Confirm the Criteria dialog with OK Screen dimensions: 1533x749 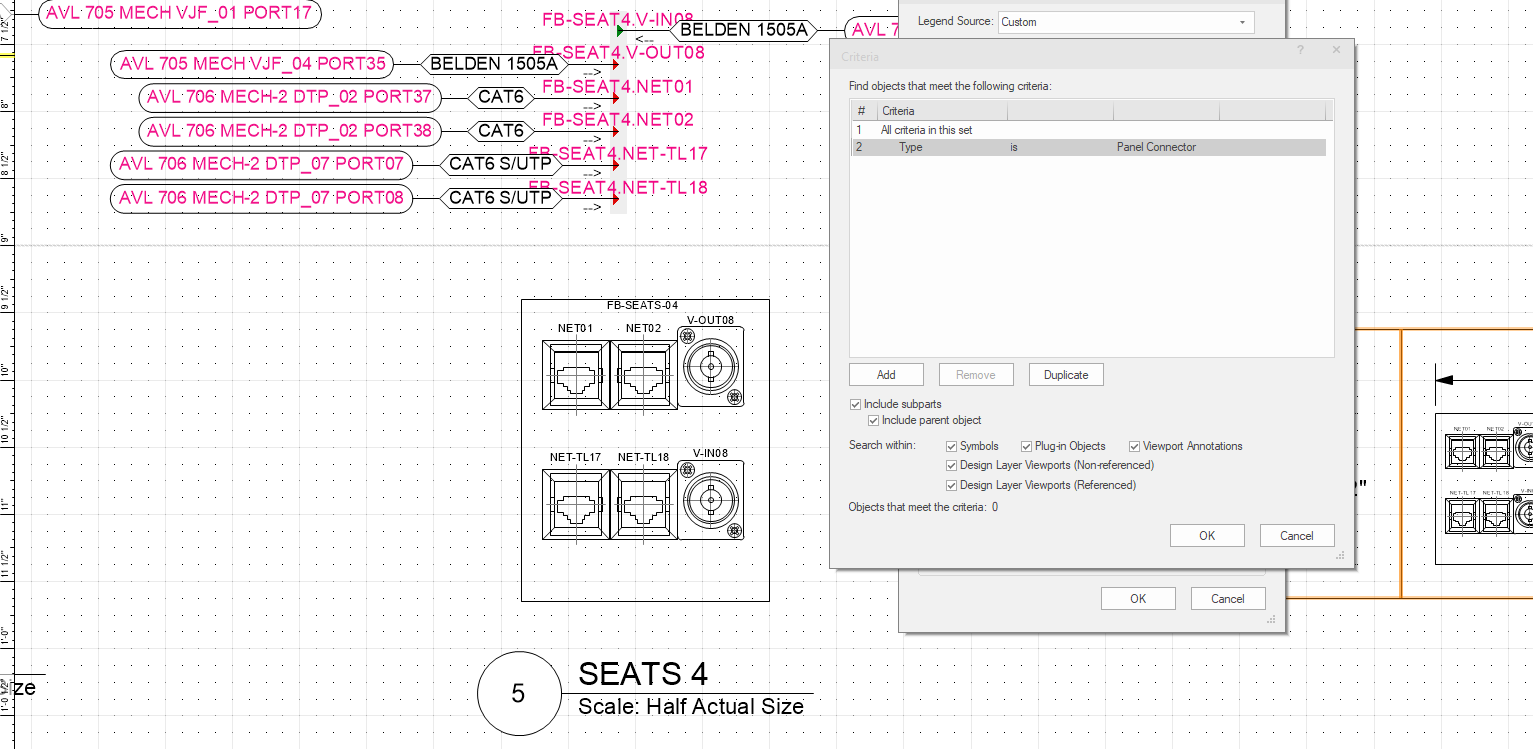(1206, 535)
